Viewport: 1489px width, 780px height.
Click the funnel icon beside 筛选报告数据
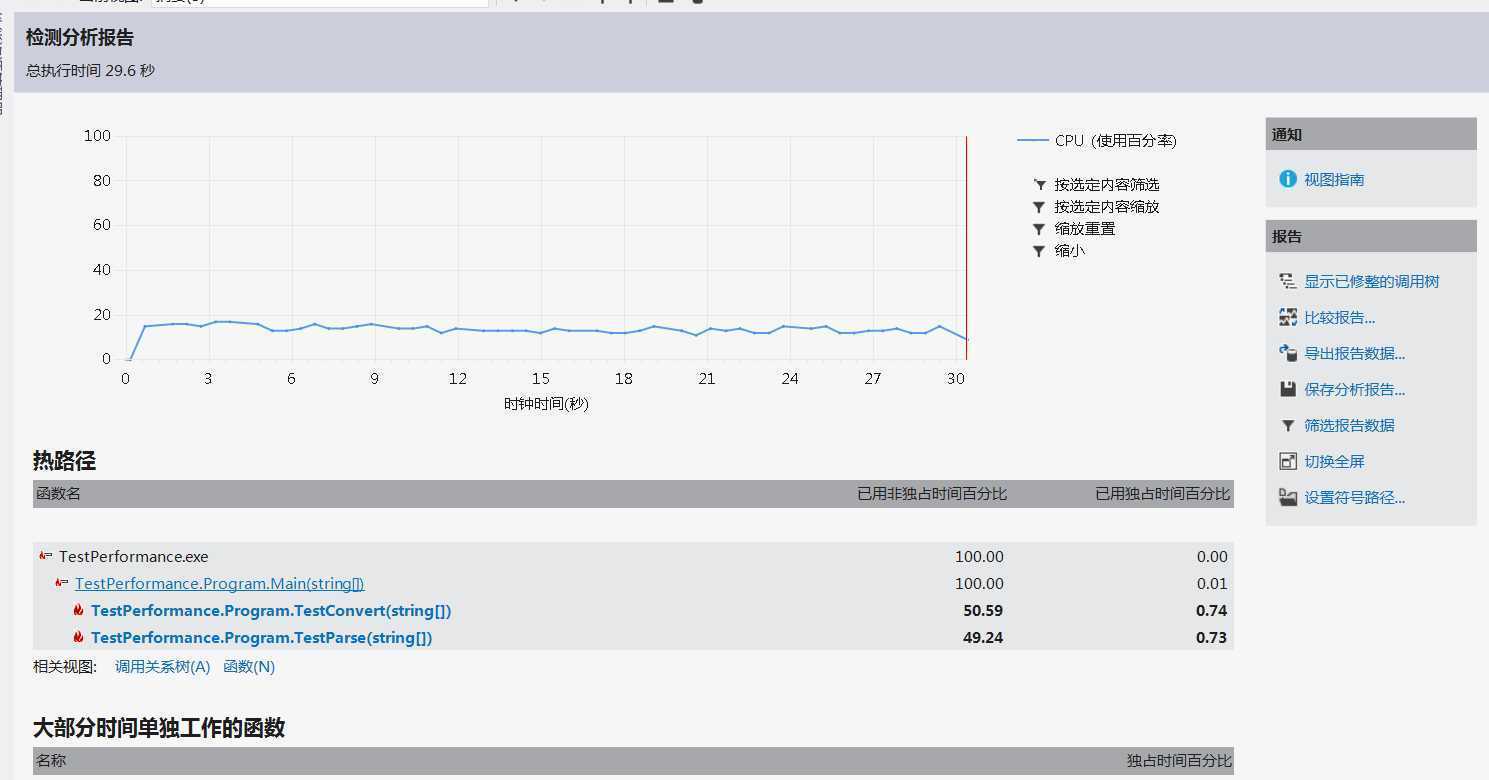coord(1288,426)
